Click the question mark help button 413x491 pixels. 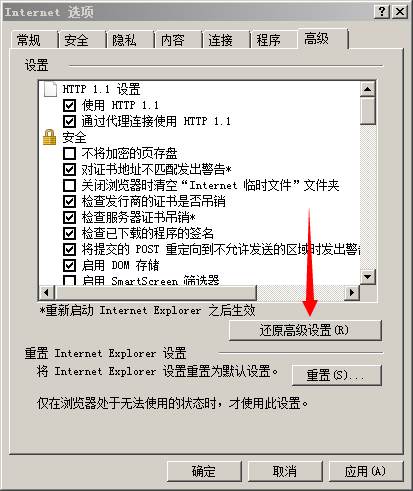click(x=382, y=12)
